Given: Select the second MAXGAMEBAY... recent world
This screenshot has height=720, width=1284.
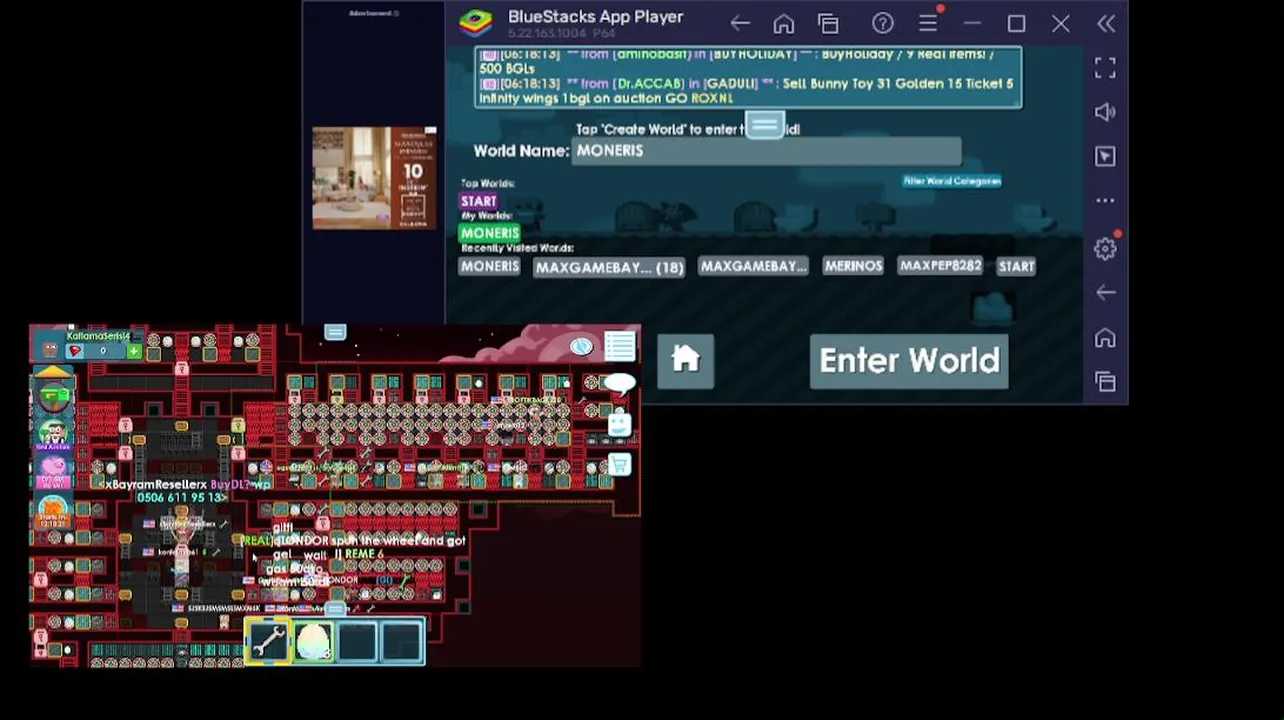Looking at the screenshot, I should tap(753, 266).
